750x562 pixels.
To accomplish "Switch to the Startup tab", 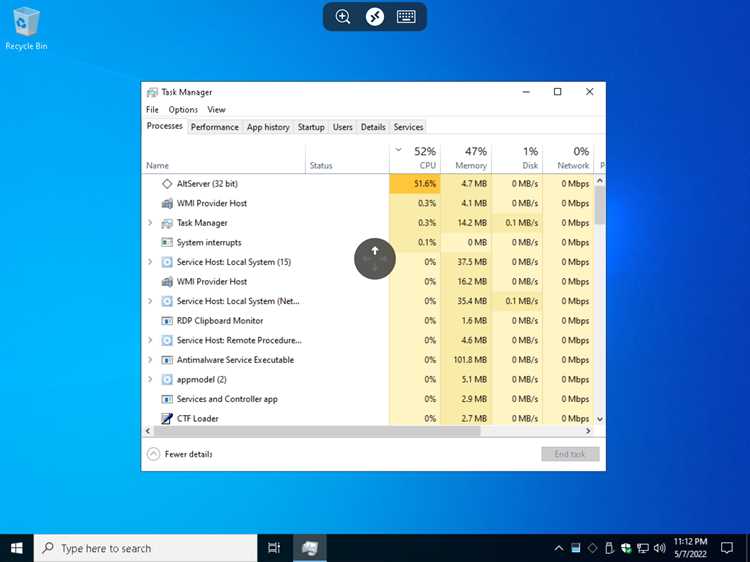I will pos(311,127).
